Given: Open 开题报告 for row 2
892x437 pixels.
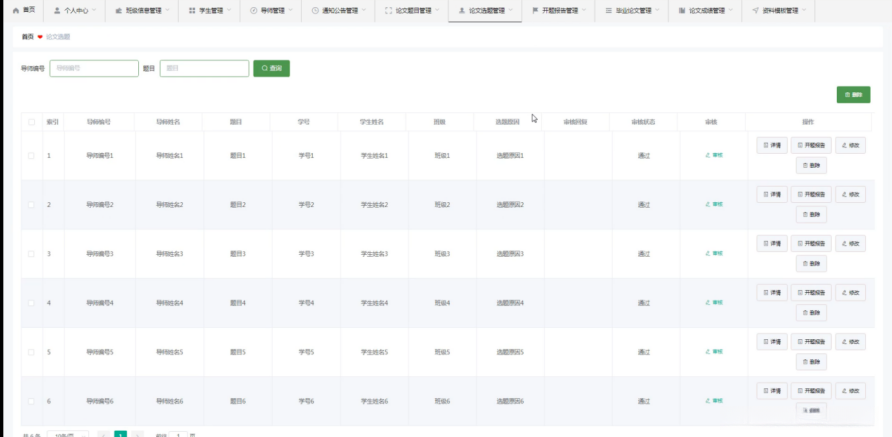Looking at the screenshot, I should click(x=811, y=195).
